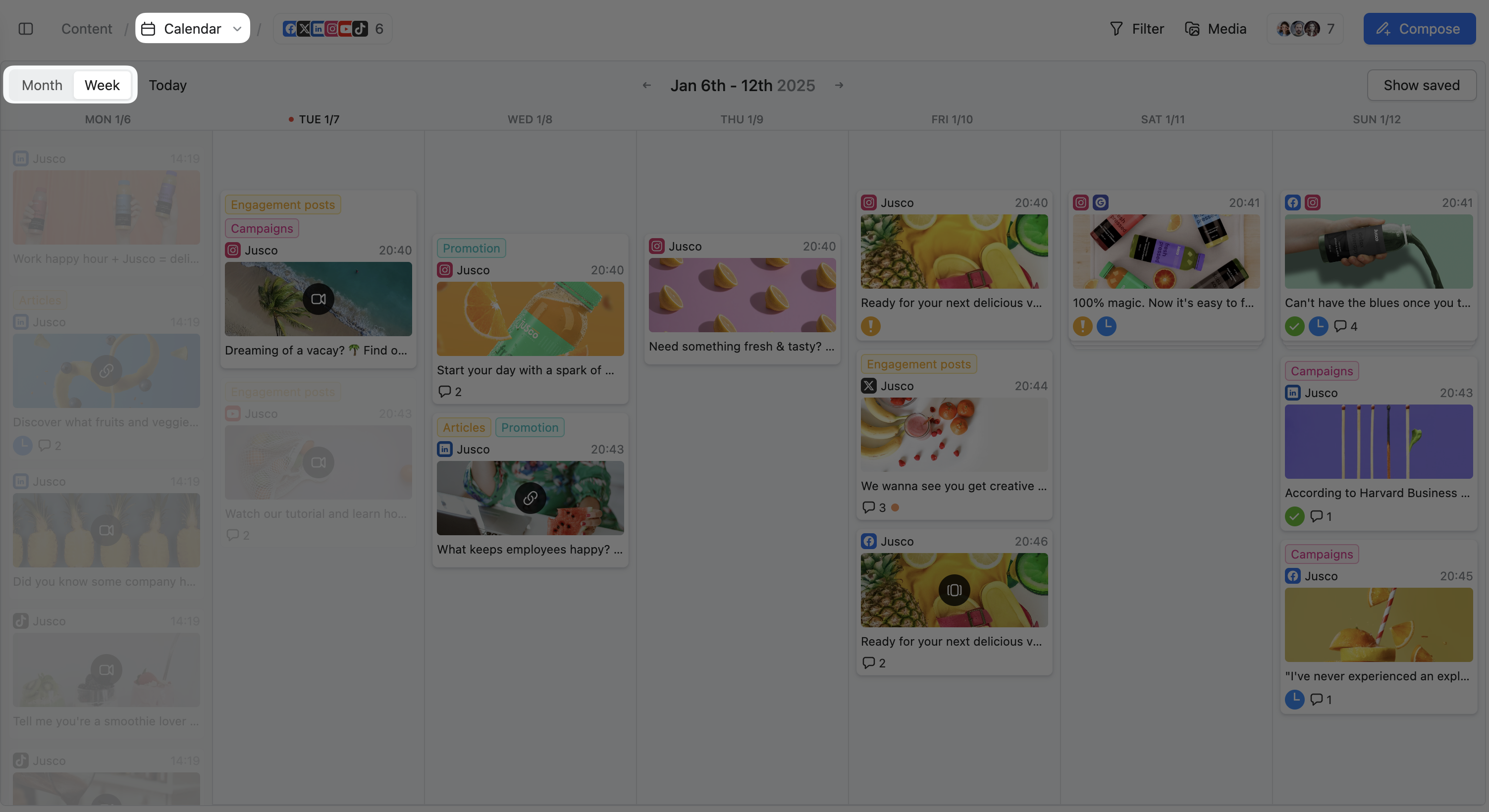Open the social profiles selector showing 6

(x=332, y=28)
